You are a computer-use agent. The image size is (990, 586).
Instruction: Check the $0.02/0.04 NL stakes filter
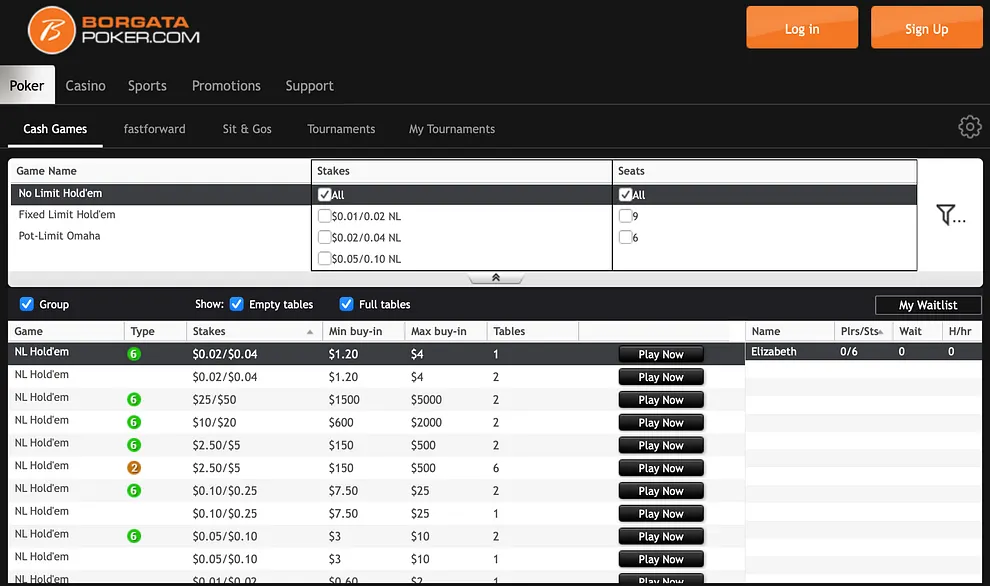325,237
